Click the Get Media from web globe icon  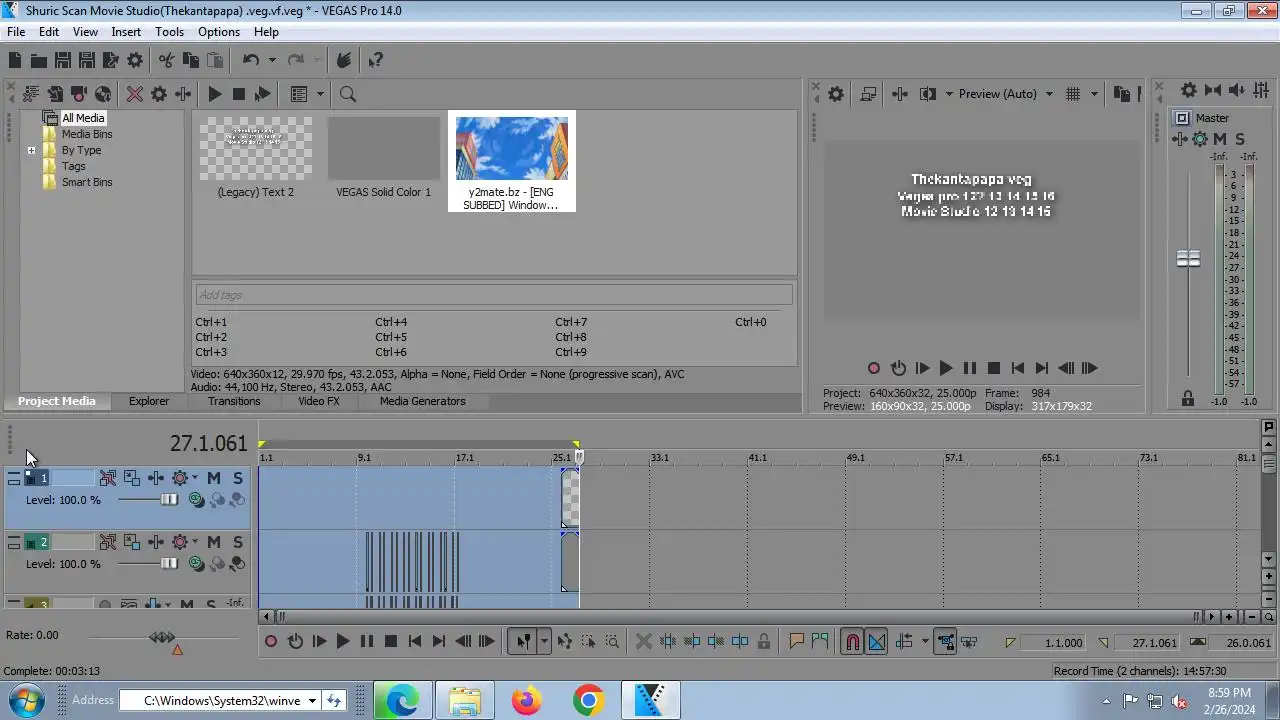(x=103, y=94)
